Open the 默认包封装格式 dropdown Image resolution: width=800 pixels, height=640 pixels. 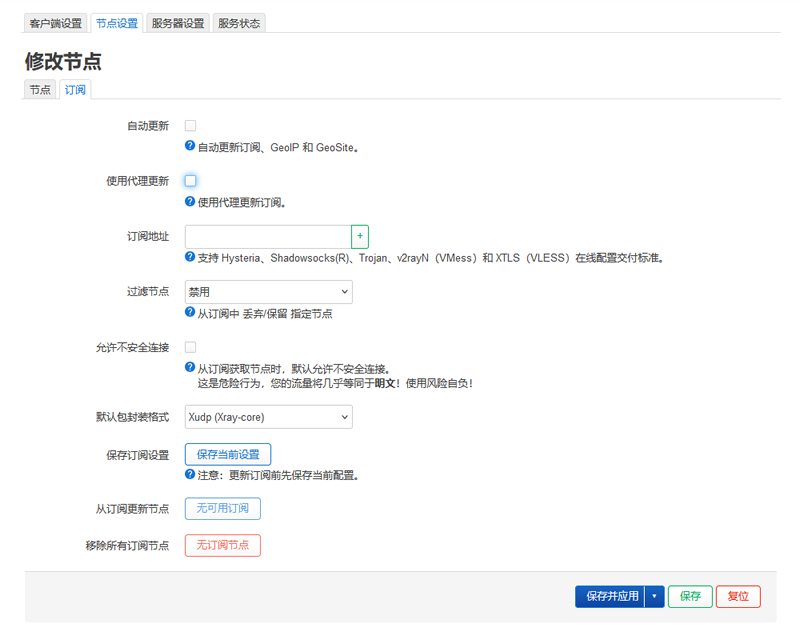tap(267, 417)
